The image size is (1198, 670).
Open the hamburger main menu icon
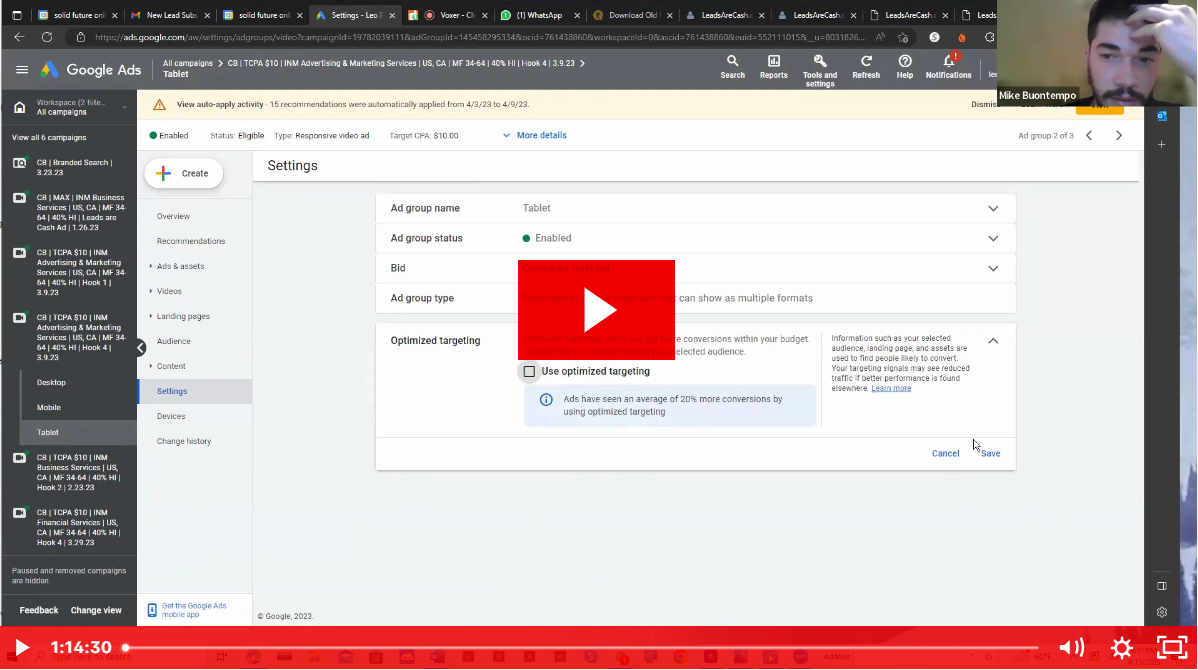coord(22,70)
